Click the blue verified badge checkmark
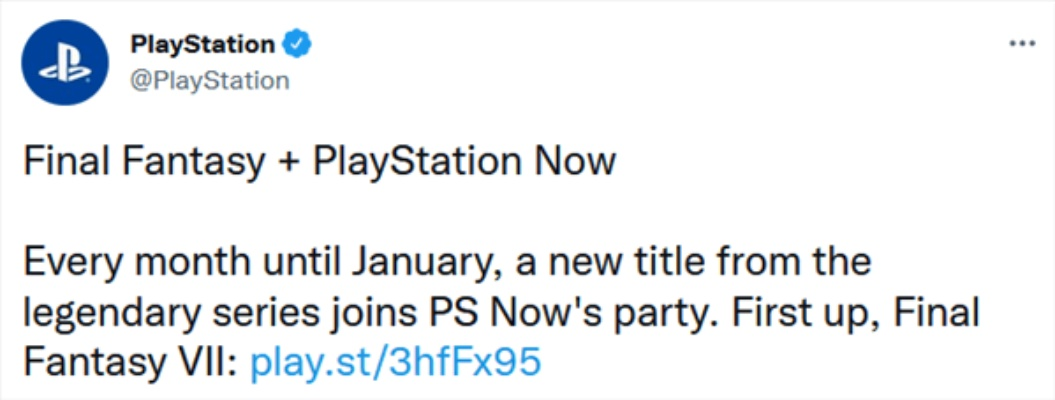1055x400 pixels. 296,44
